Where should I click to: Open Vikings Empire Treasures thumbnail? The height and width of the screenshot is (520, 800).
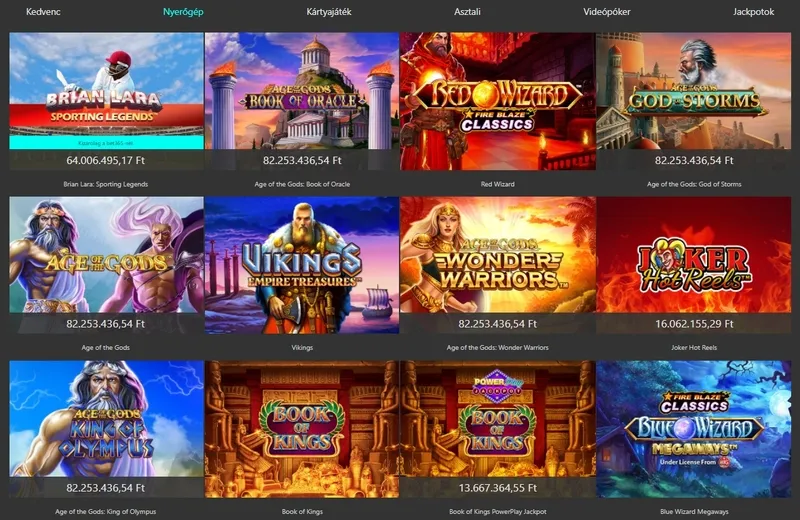pos(302,265)
